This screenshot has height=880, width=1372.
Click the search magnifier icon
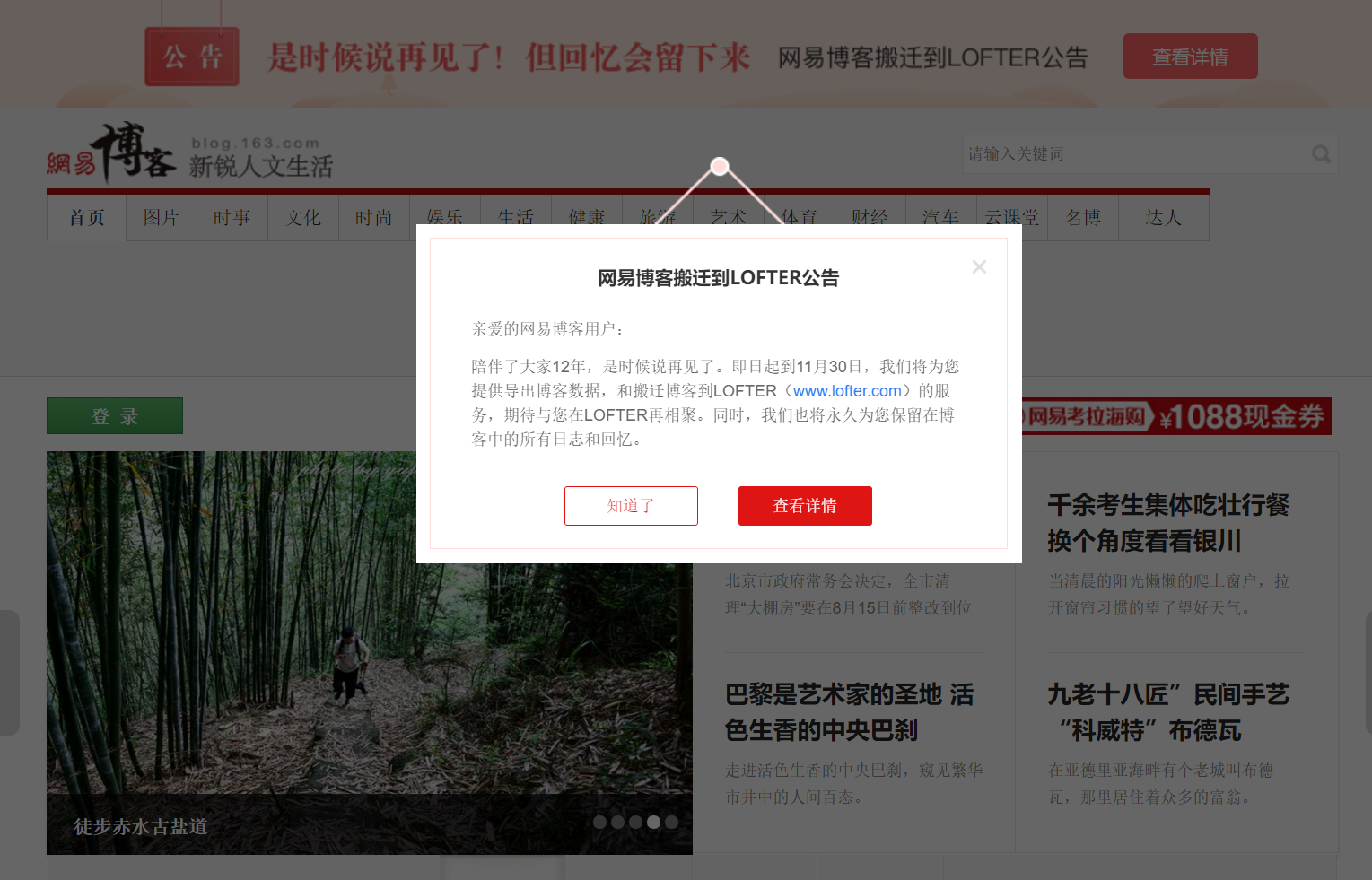[1321, 154]
